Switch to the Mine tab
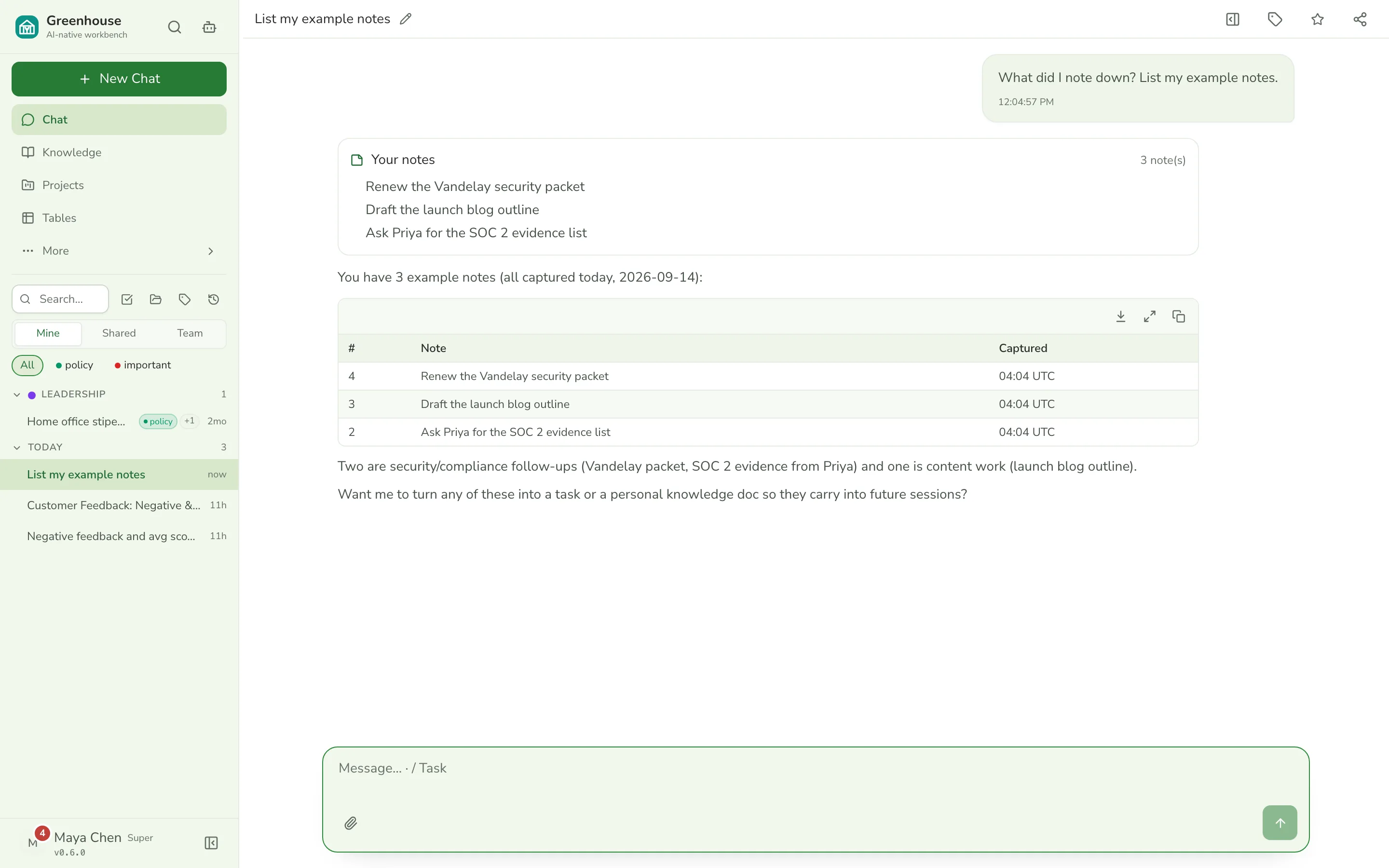 pos(48,333)
